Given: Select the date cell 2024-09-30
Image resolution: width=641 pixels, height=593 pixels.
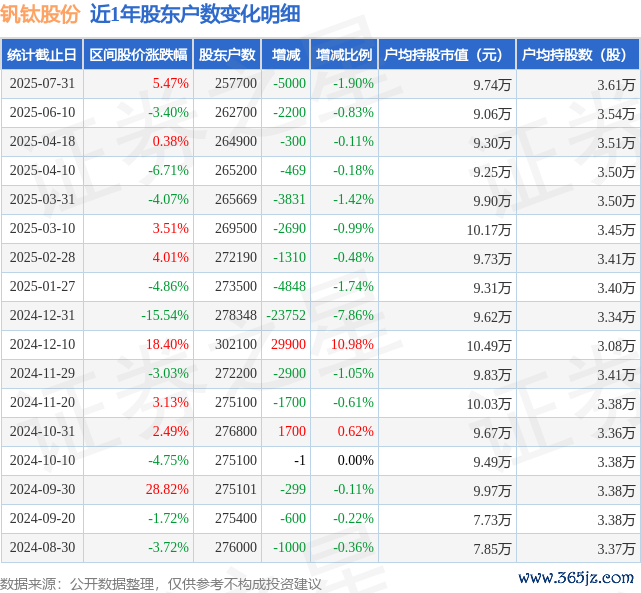Looking at the screenshot, I should [43, 490].
